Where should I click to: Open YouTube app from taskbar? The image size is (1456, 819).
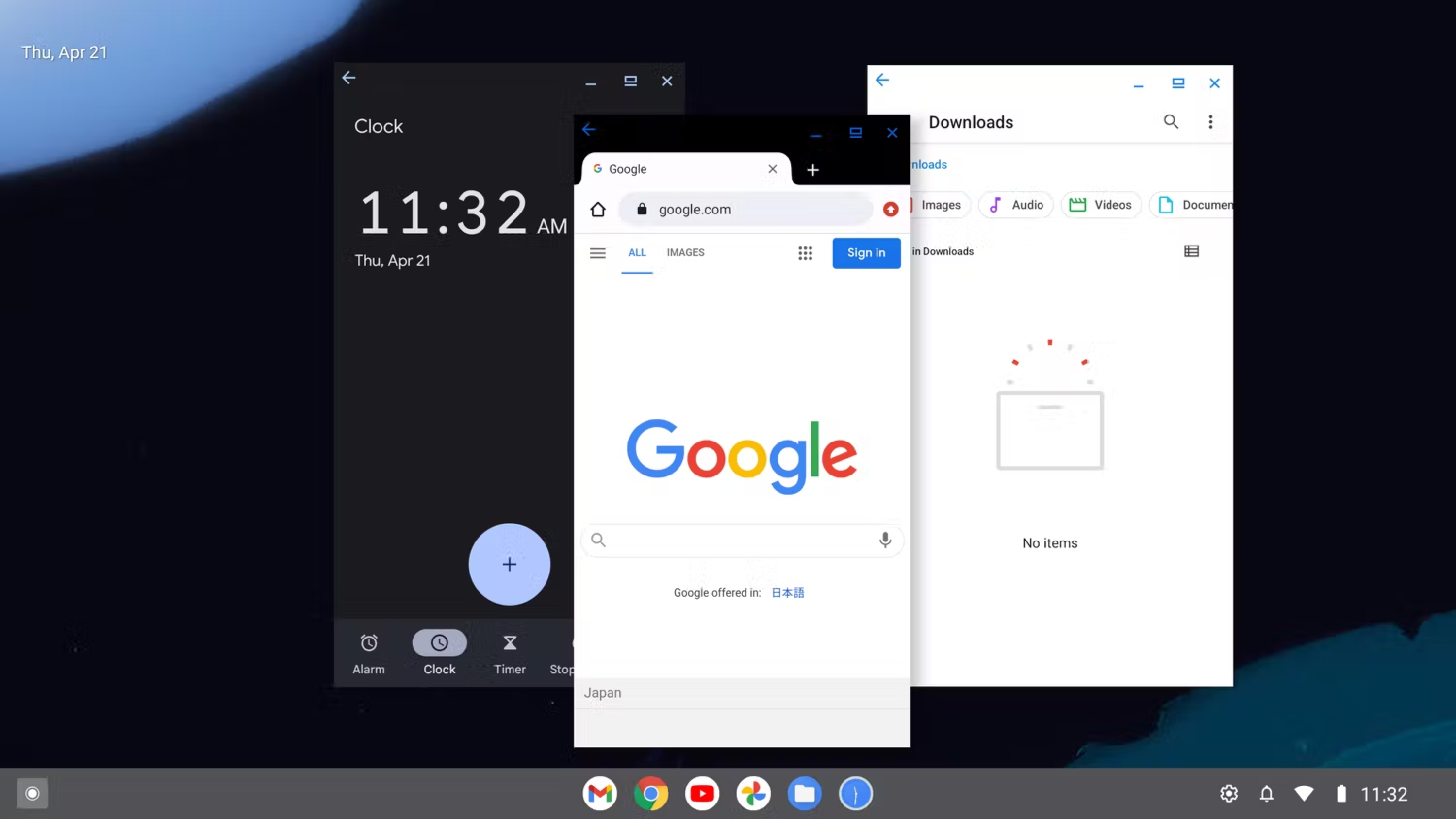(702, 793)
